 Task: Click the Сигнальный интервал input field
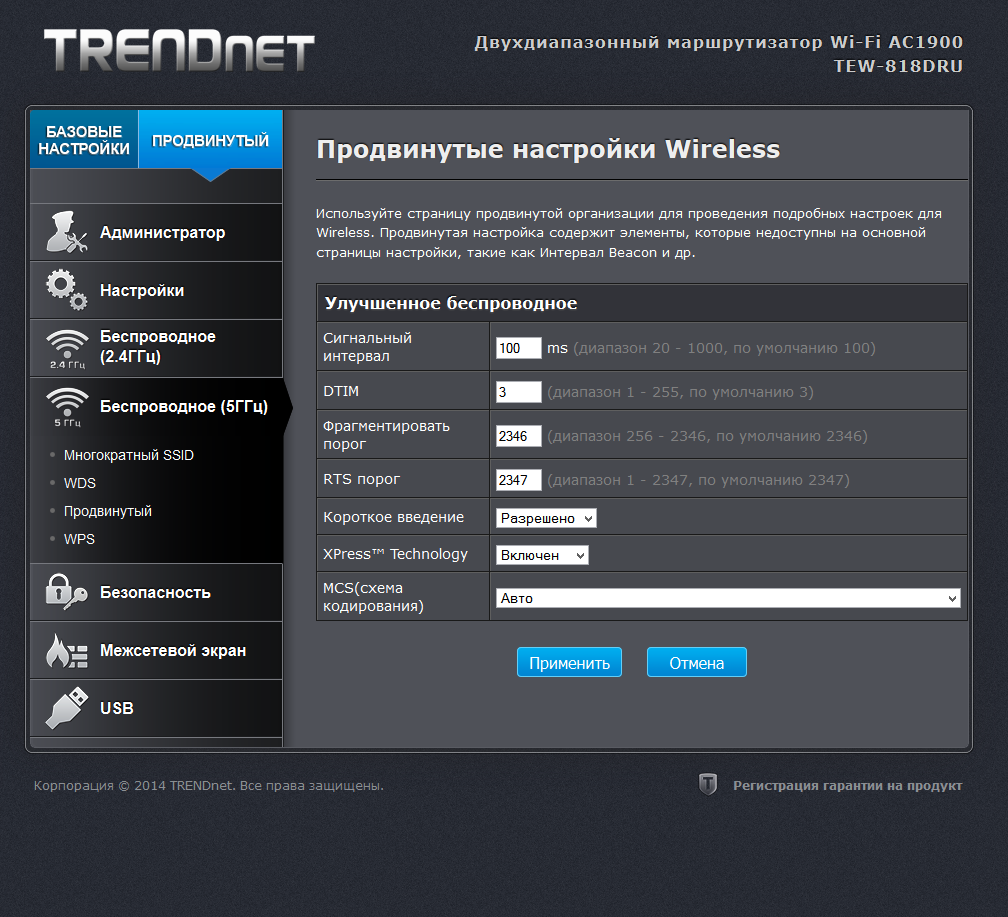(x=518, y=348)
